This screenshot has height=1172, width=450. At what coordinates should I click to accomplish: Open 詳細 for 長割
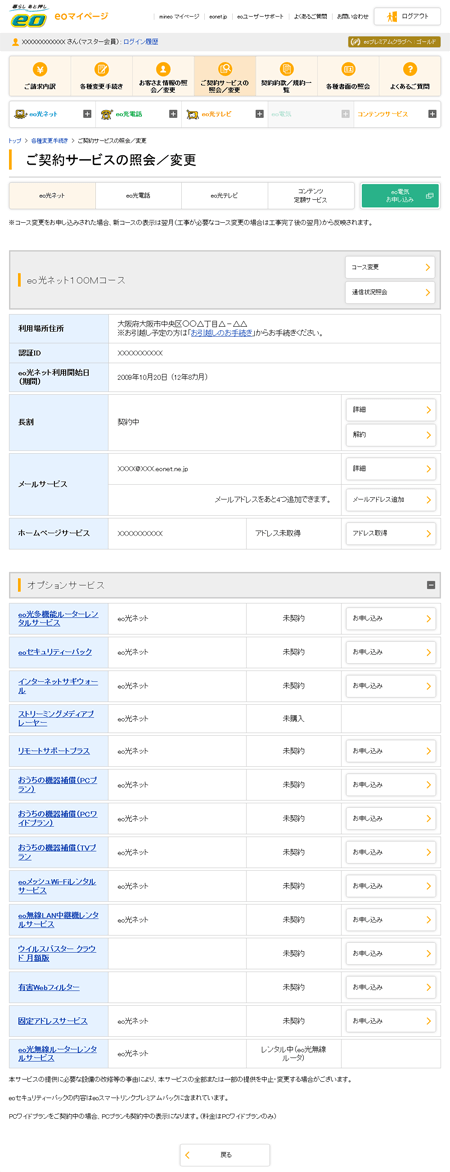[389, 410]
